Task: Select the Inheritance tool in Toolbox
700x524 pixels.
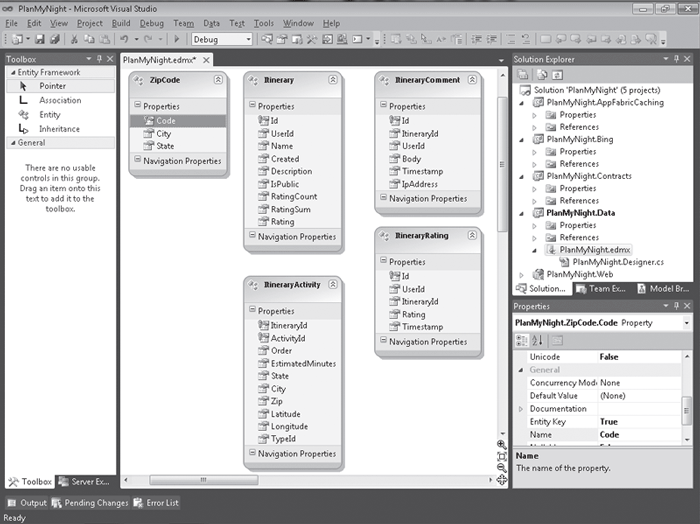Action: (60, 129)
